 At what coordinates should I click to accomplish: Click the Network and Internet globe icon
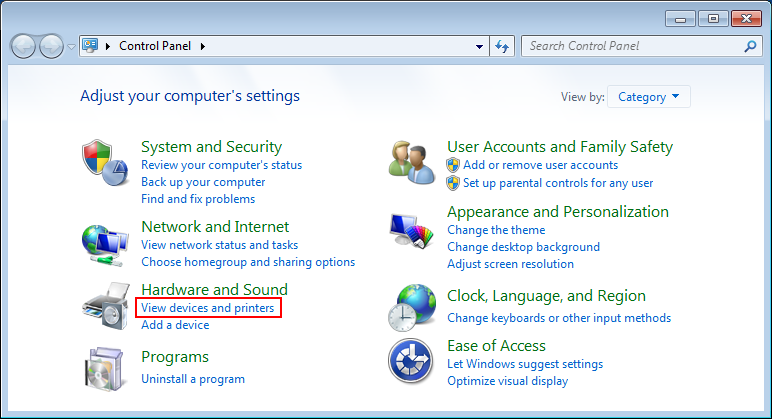[103, 243]
